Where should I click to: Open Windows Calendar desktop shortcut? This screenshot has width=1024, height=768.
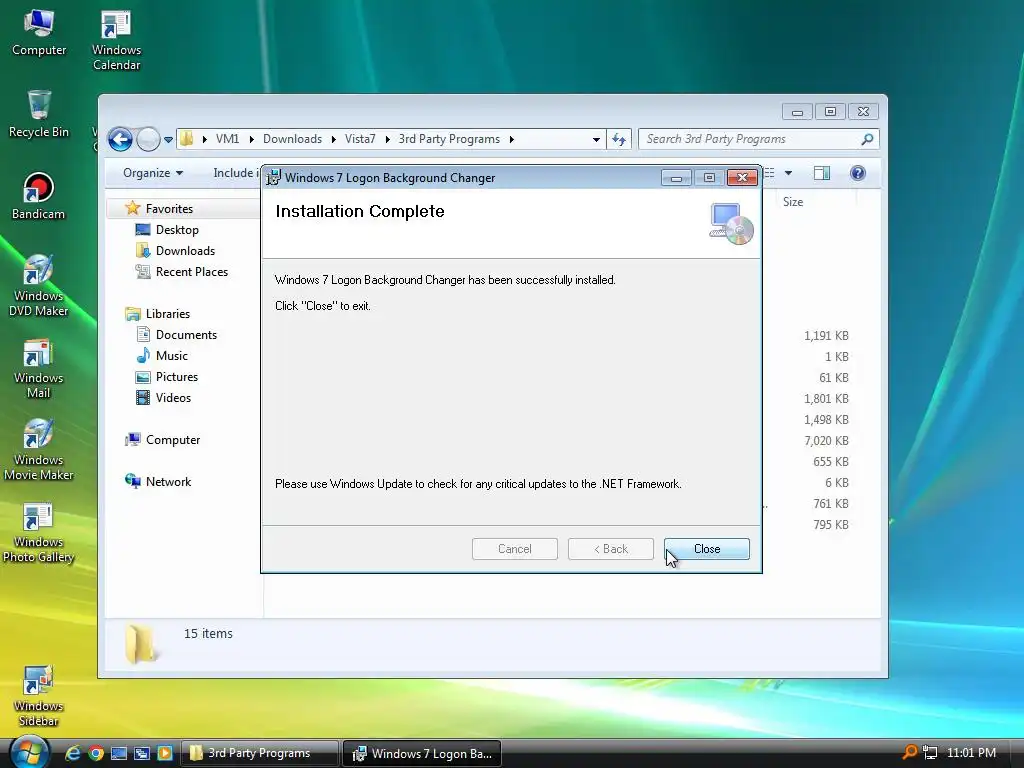tap(116, 39)
